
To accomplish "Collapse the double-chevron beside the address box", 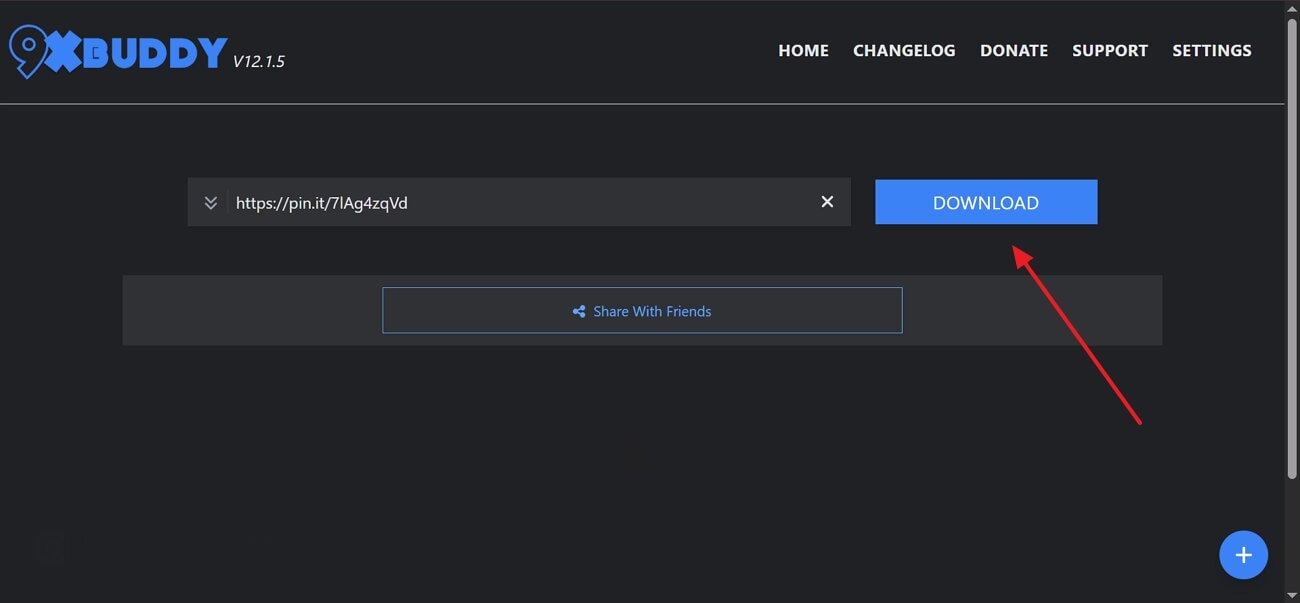I will [x=211, y=201].
